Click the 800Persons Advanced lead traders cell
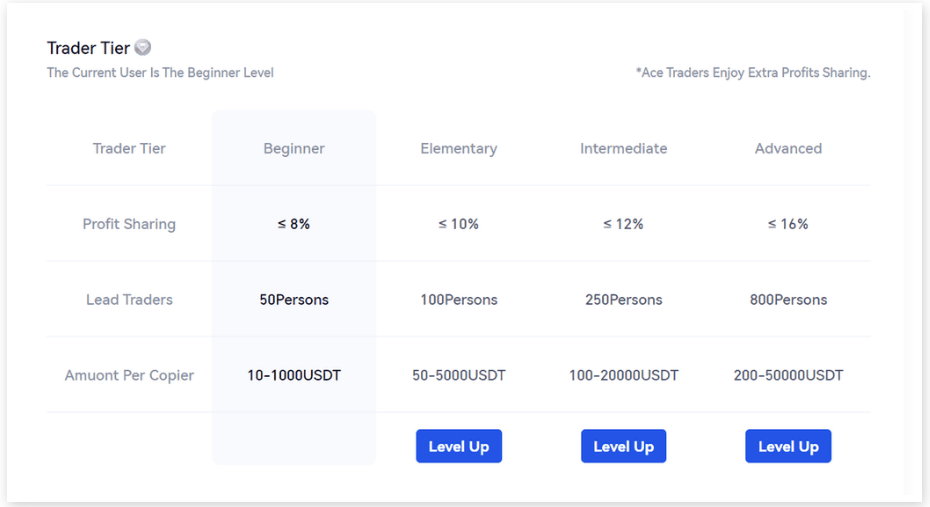The height and width of the screenshot is (507, 930). 788,299
